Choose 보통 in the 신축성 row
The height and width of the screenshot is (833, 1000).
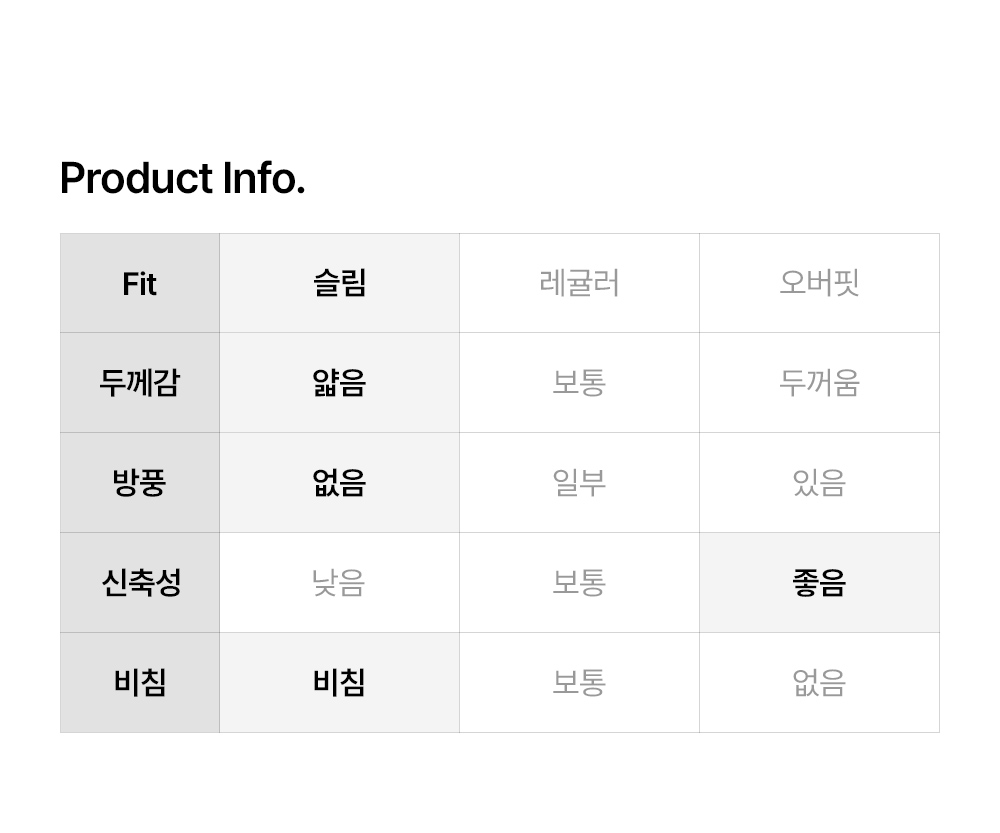pyautogui.click(x=579, y=583)
